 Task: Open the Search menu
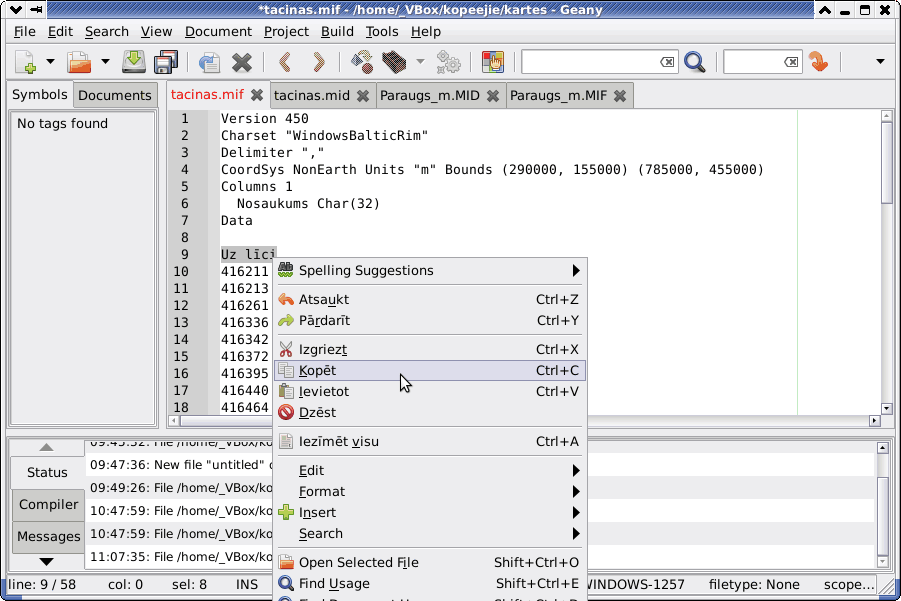107,32
